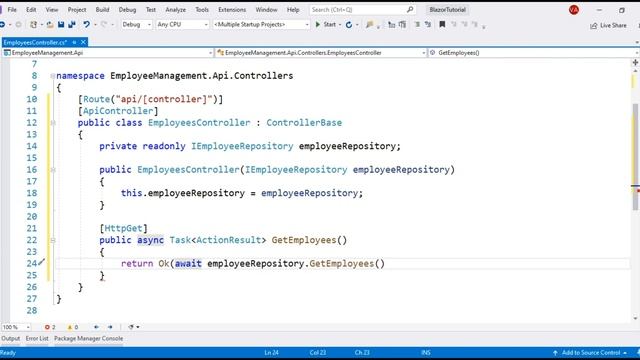Click the Ln 24 status bar entry
This screenshot has width=640, height=360.
(x=271, y=353)
